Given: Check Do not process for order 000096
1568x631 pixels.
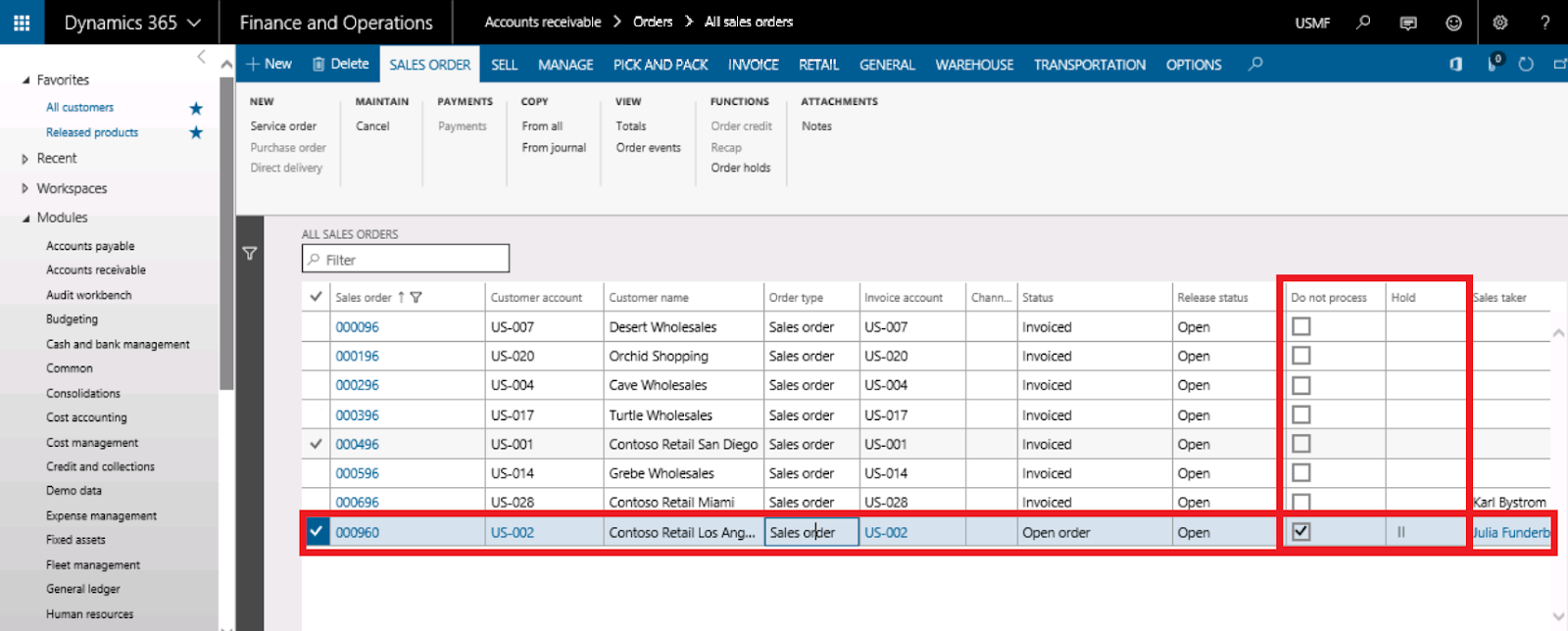Looking at the screenshot, I should (1301, 326).
